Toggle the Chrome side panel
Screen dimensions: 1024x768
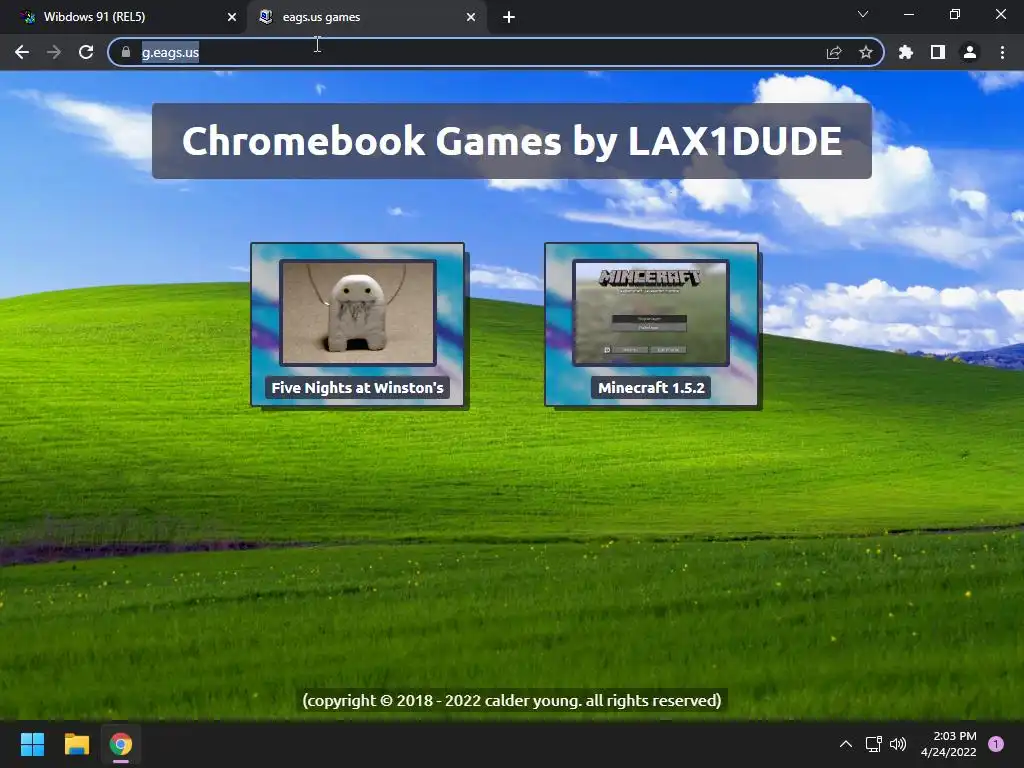click(938, 52)
